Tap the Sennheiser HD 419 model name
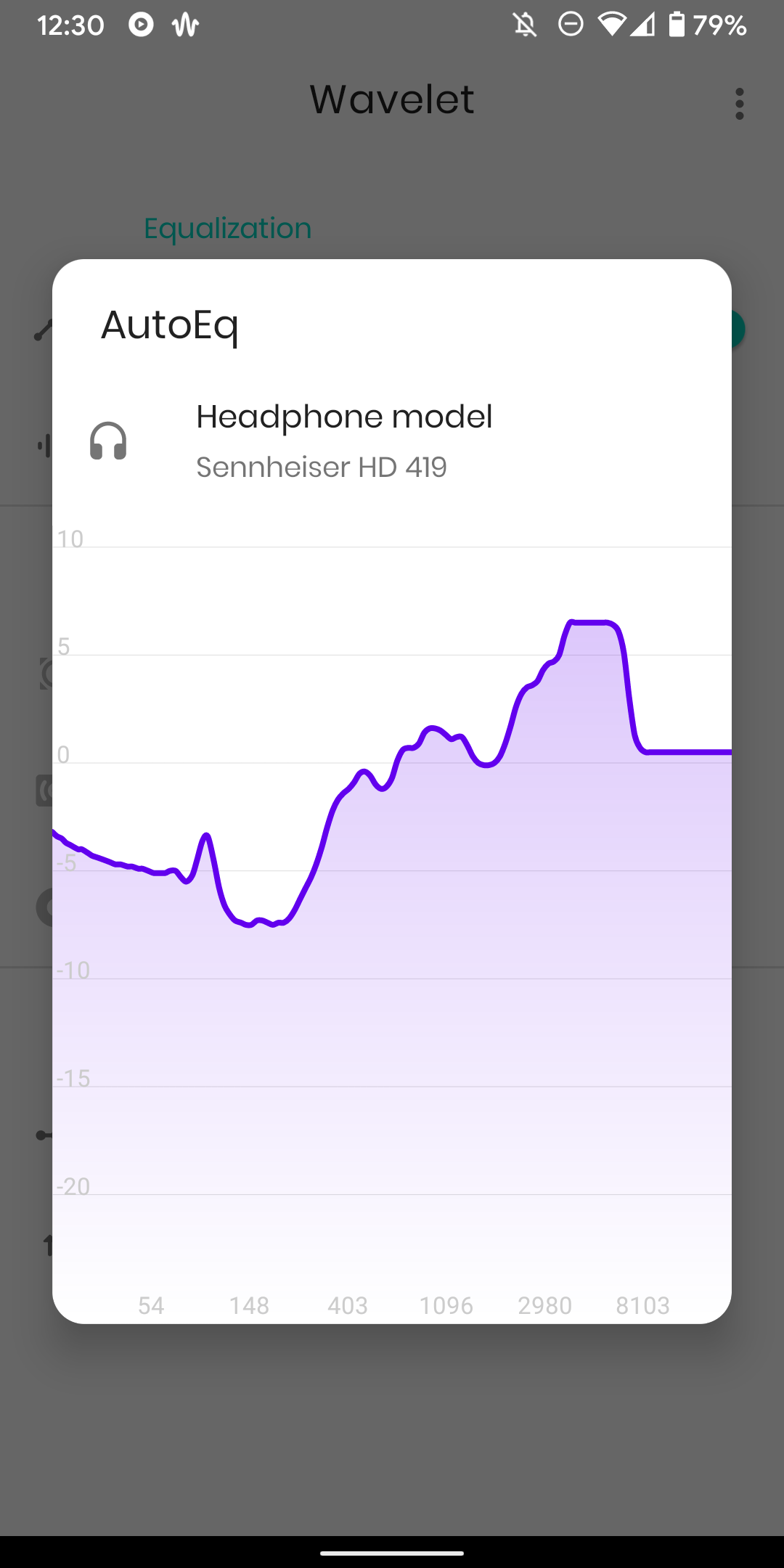Image resolution: width=784 pixels, height=1568 pixels. tap(321, 467)
